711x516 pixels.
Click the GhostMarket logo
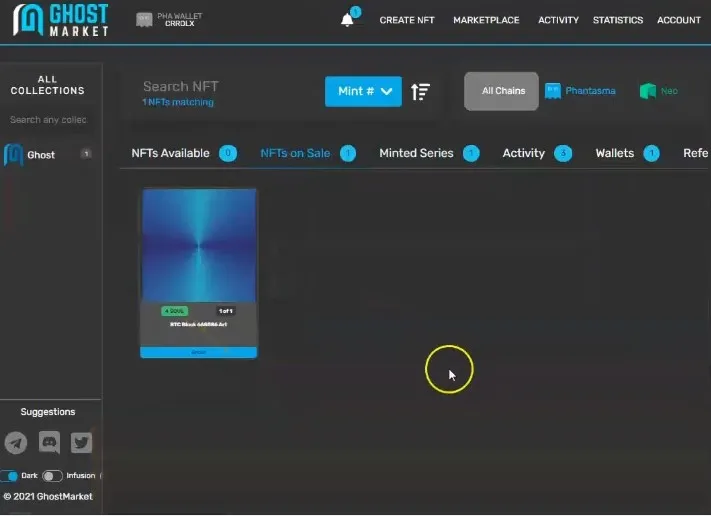point(61,20)
